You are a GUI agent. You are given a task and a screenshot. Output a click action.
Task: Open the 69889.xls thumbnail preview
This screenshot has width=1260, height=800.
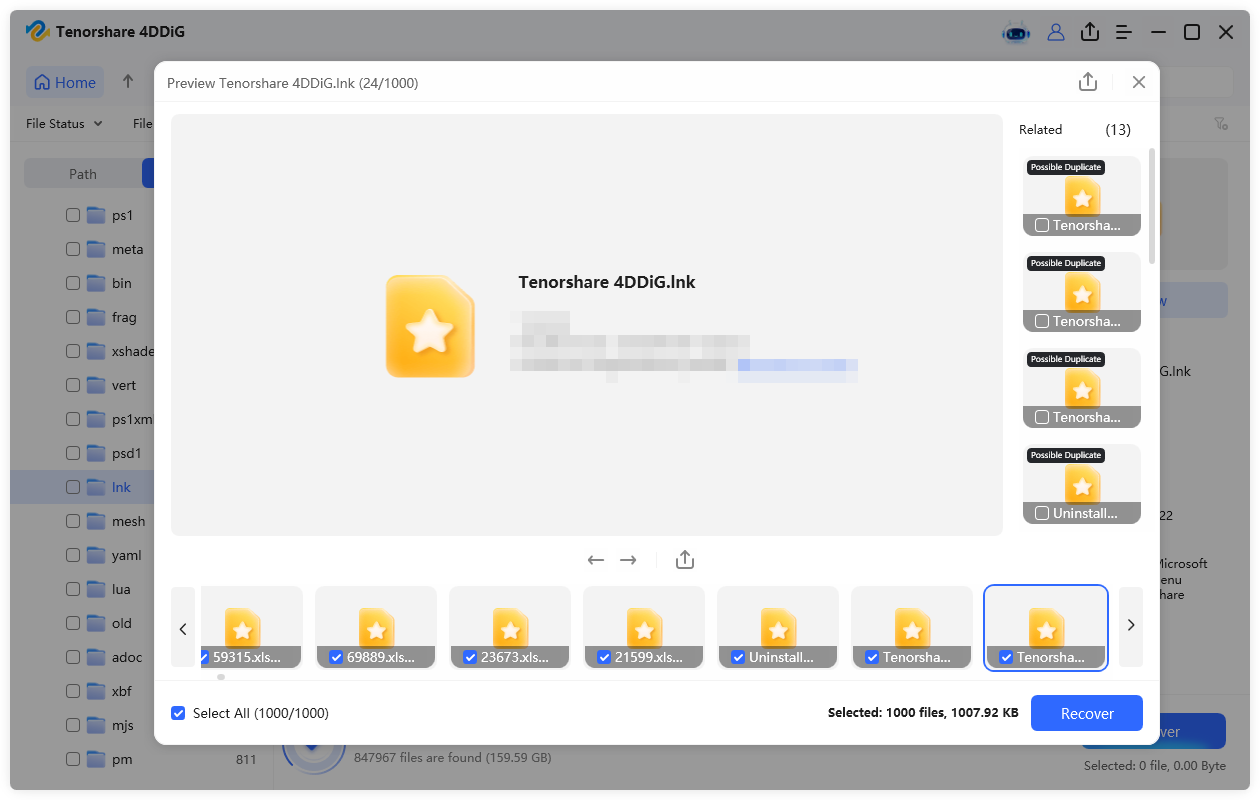click(x=376, y=627)
